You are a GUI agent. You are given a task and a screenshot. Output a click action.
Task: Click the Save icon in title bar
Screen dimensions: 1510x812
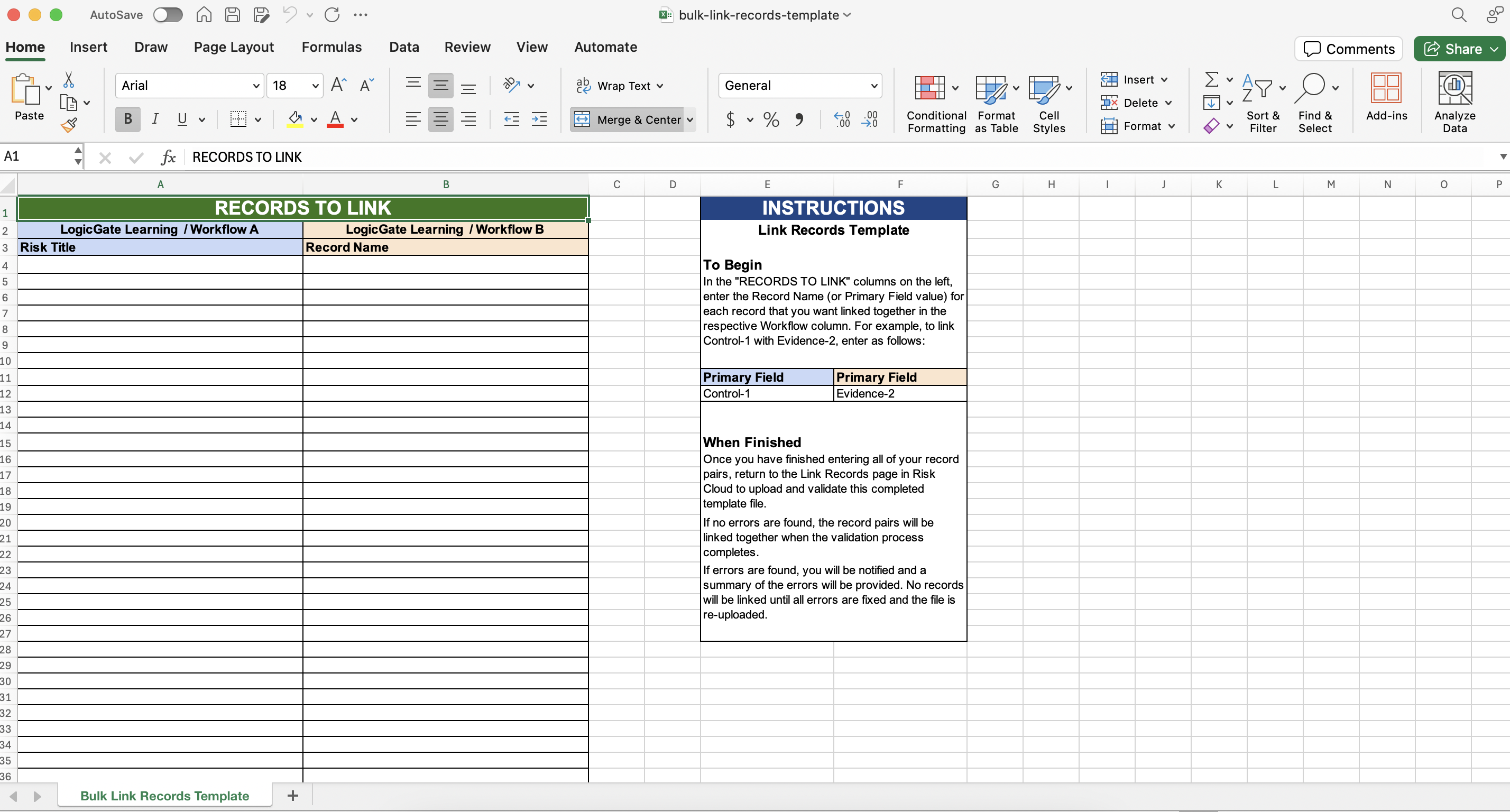tap(233, 15)
